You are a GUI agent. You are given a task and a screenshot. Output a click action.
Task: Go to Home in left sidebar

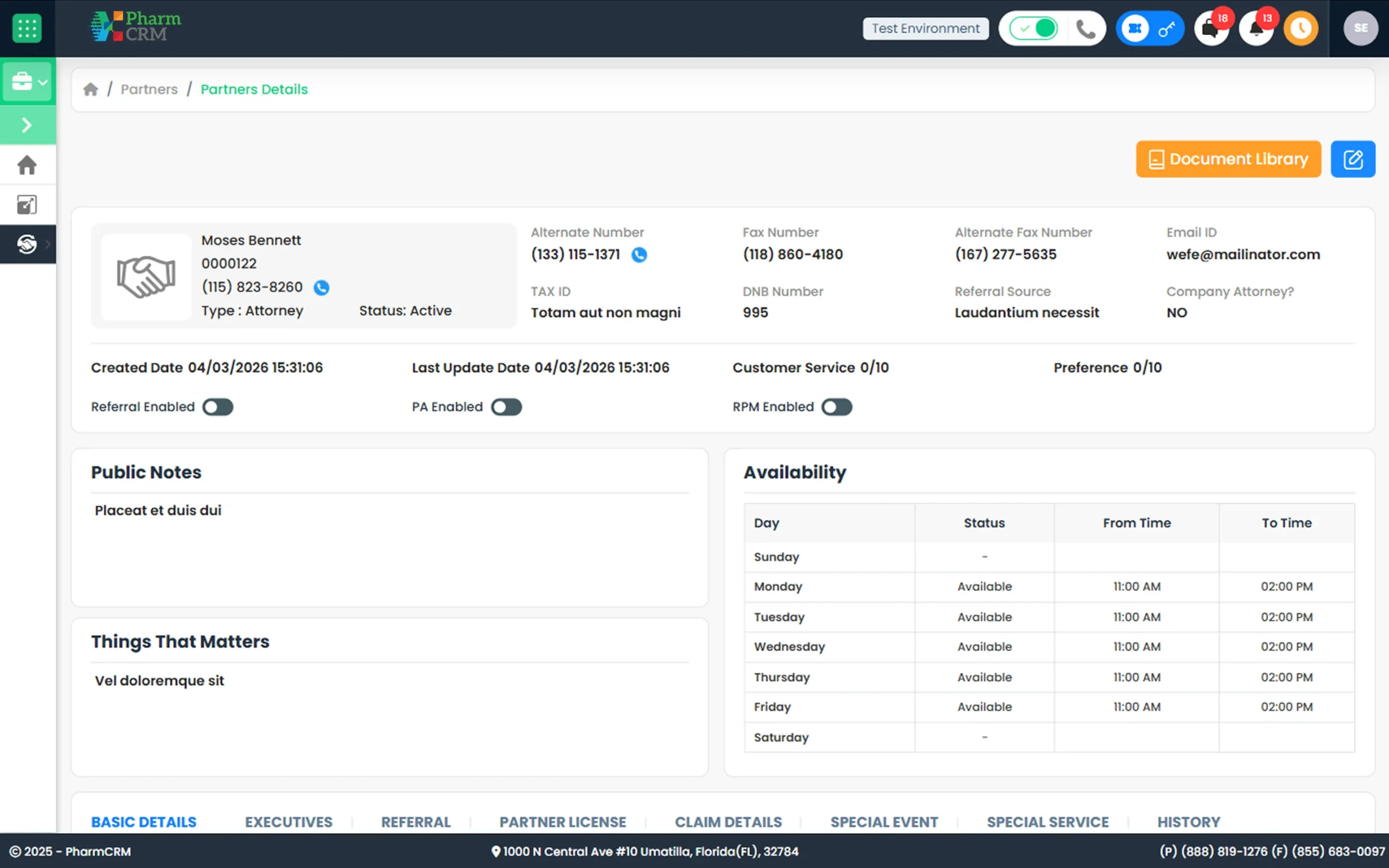(27, 165)
